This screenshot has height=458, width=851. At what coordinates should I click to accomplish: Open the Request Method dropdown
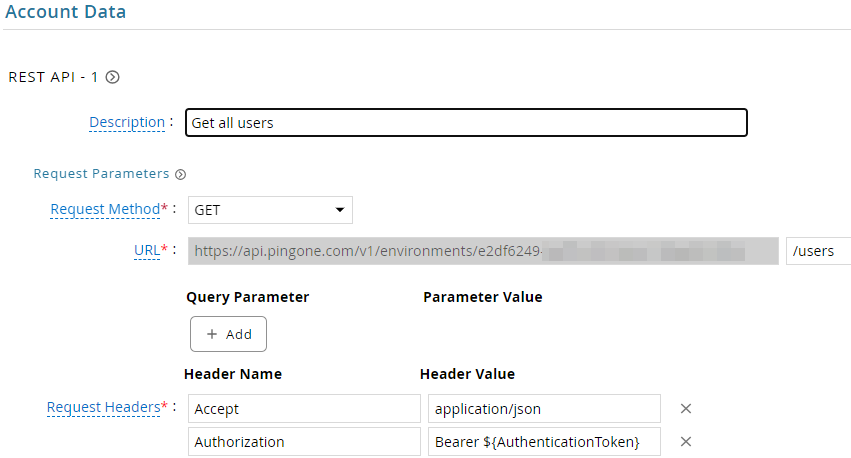point(270,210)
